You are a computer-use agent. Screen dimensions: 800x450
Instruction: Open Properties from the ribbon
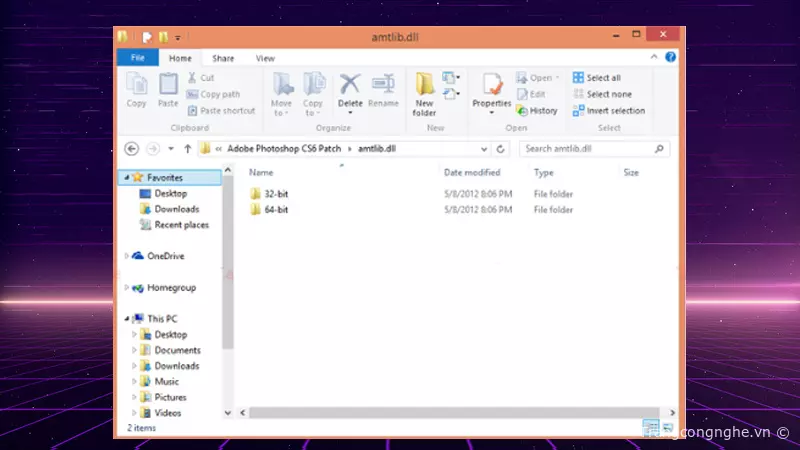[x=491, y=90]
